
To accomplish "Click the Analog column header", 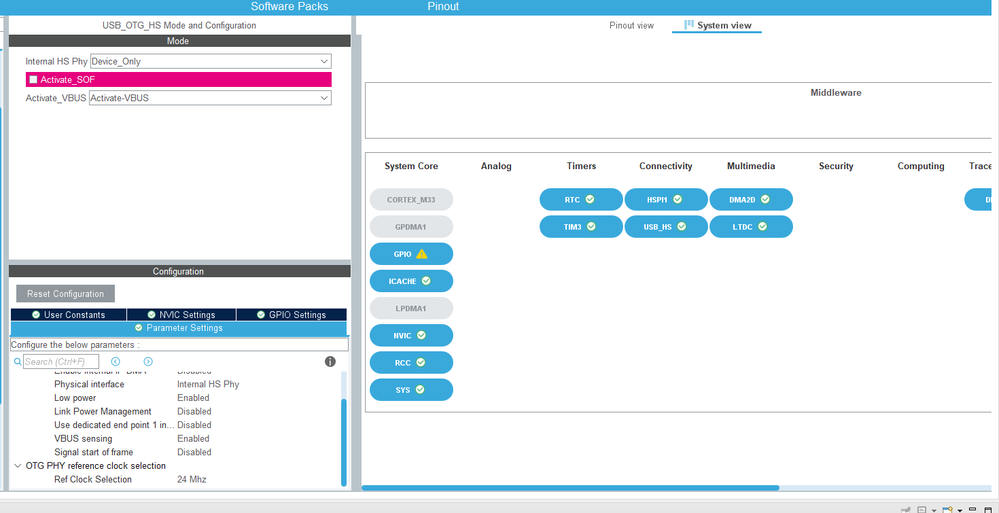I will [496, 166].
